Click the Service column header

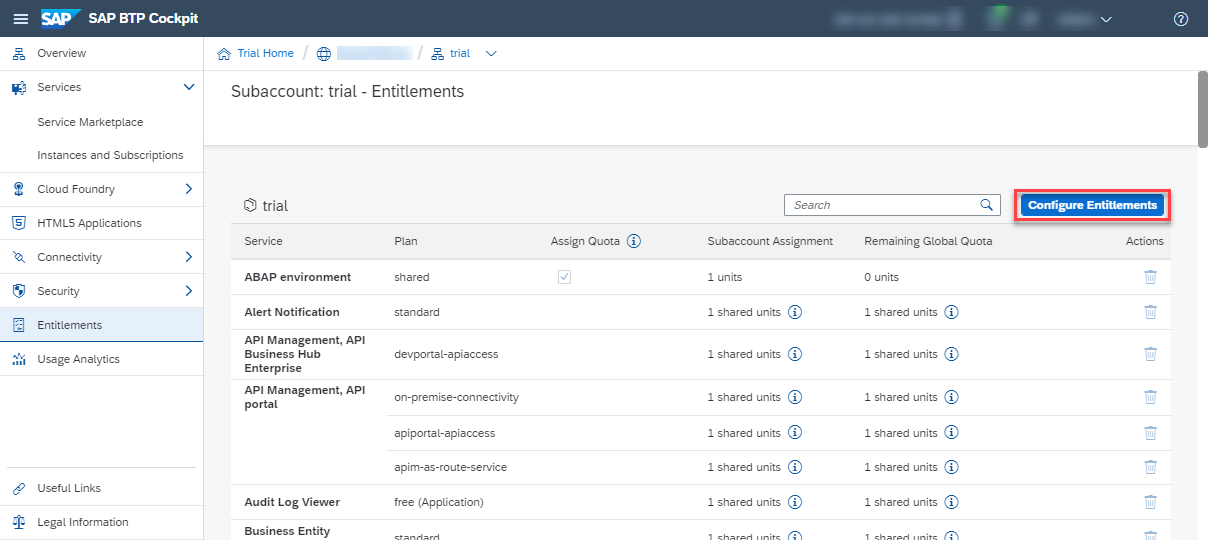[x=263, y=241]
